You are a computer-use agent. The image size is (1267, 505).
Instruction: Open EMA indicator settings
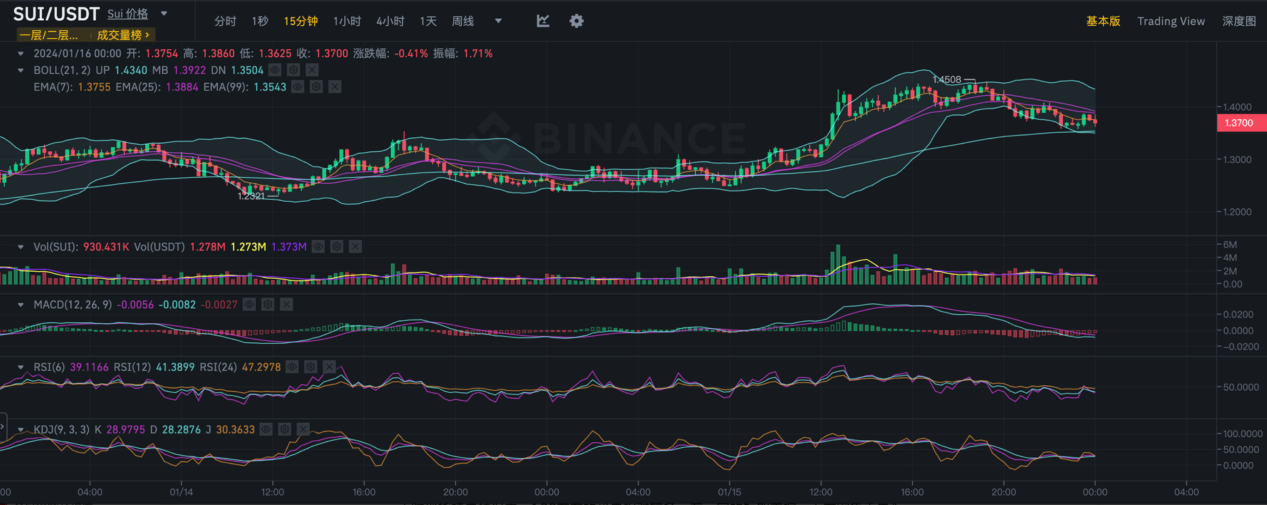pyautogui.click(x=316, y=87)
